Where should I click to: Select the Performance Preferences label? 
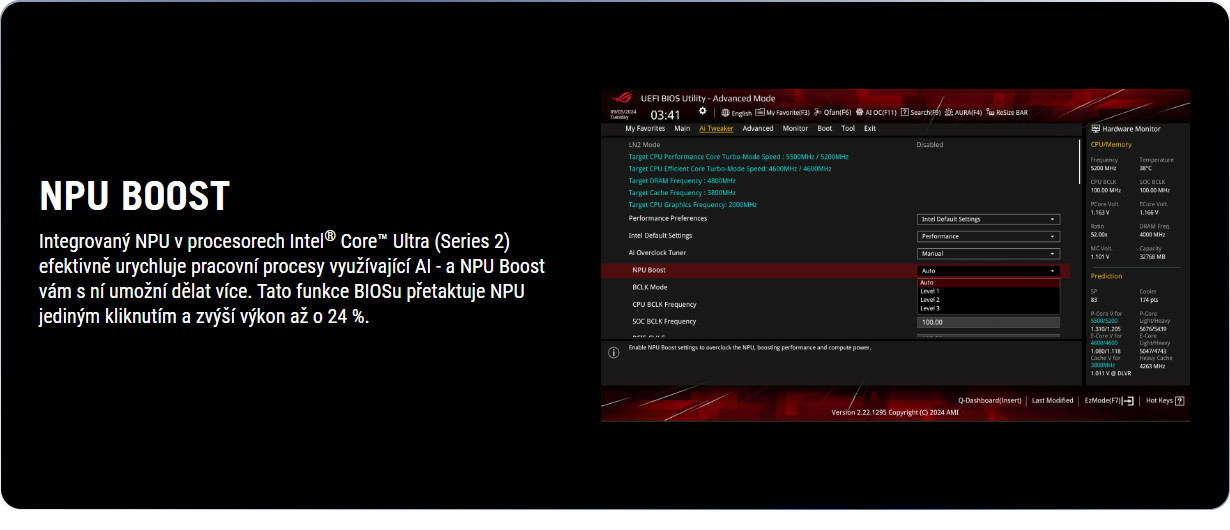coord(667,218)
